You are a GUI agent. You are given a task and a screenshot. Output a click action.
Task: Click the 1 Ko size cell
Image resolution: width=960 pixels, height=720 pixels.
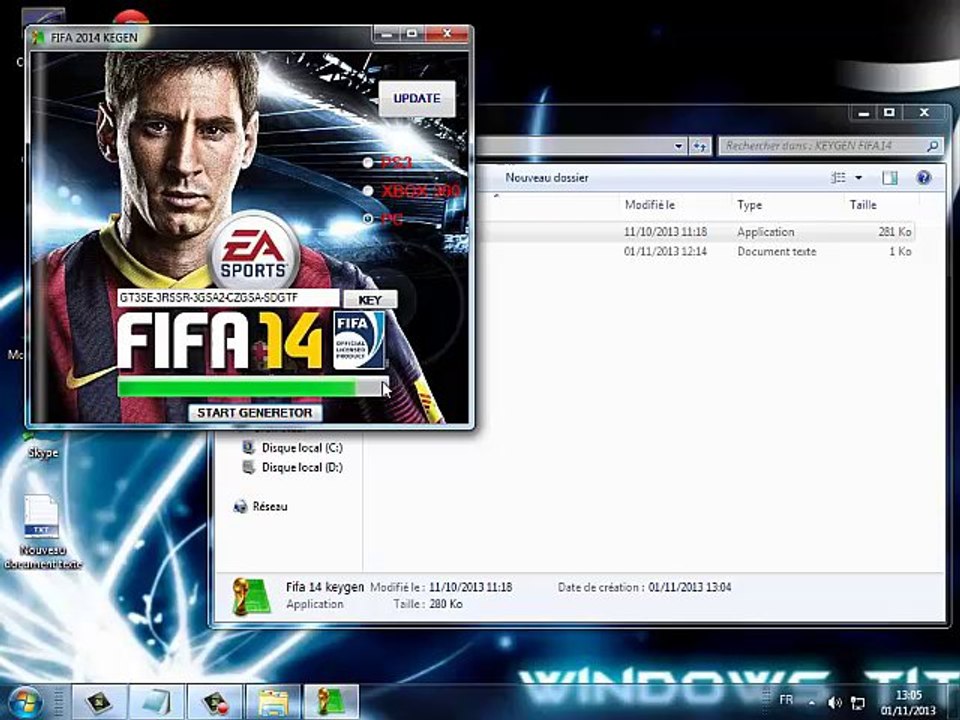[x=900, y=252]
